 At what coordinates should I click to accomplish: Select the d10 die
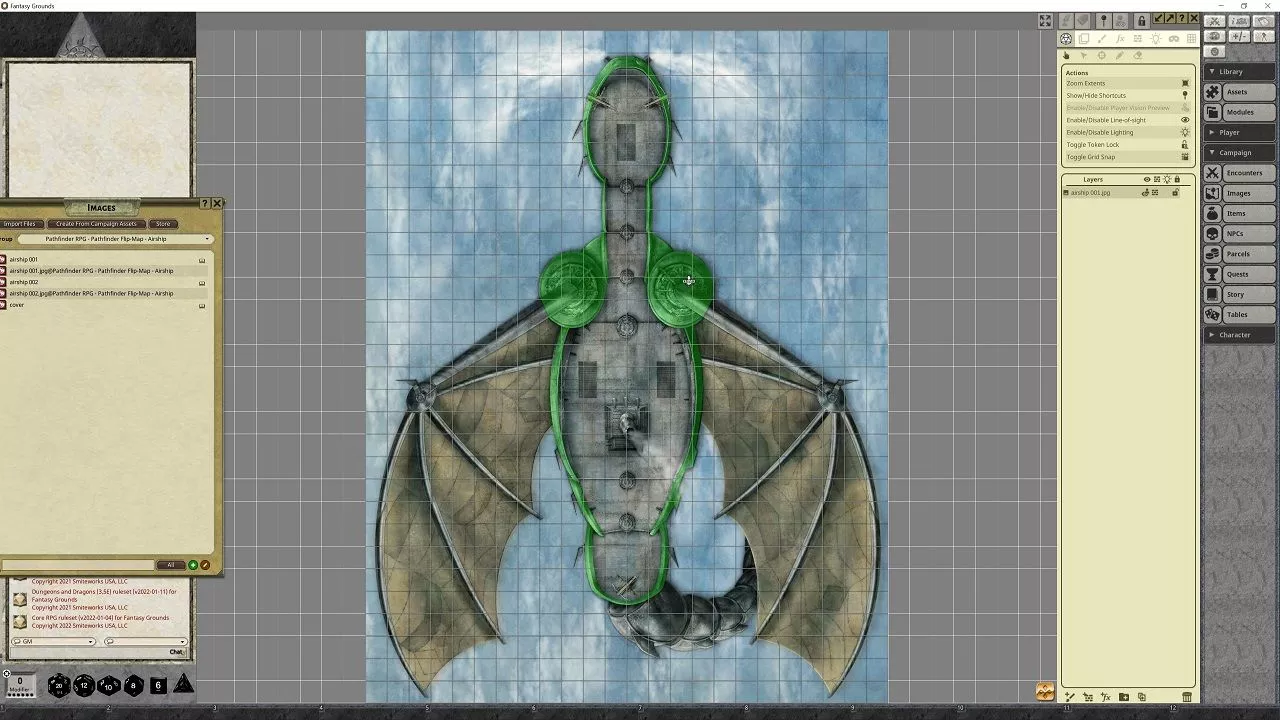pyautogui.click(x=109, y=685)
